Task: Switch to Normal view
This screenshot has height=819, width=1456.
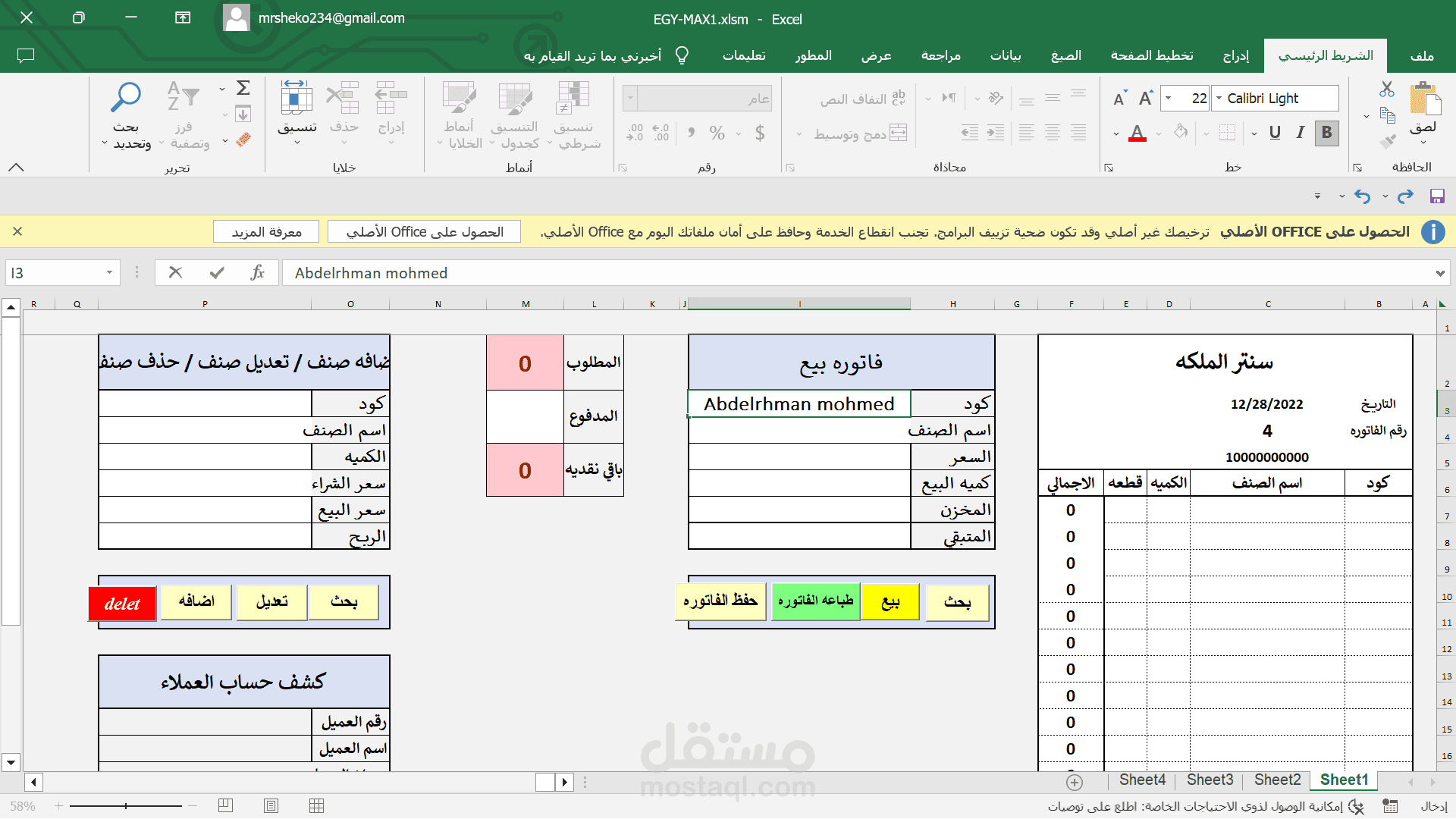Action: (x=316, y=805)
